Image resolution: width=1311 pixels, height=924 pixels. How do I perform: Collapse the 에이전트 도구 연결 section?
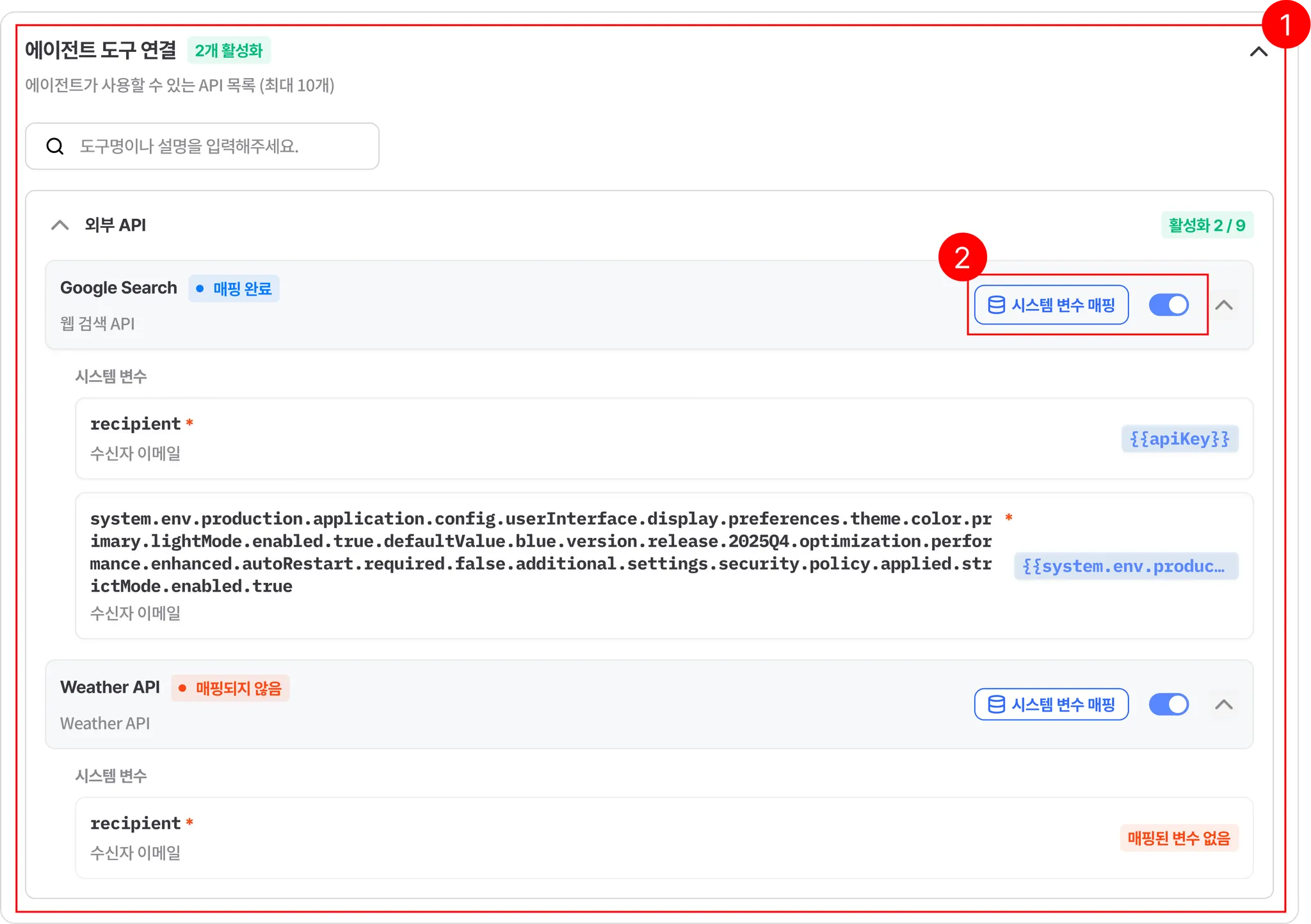[x=1258, y=52]
